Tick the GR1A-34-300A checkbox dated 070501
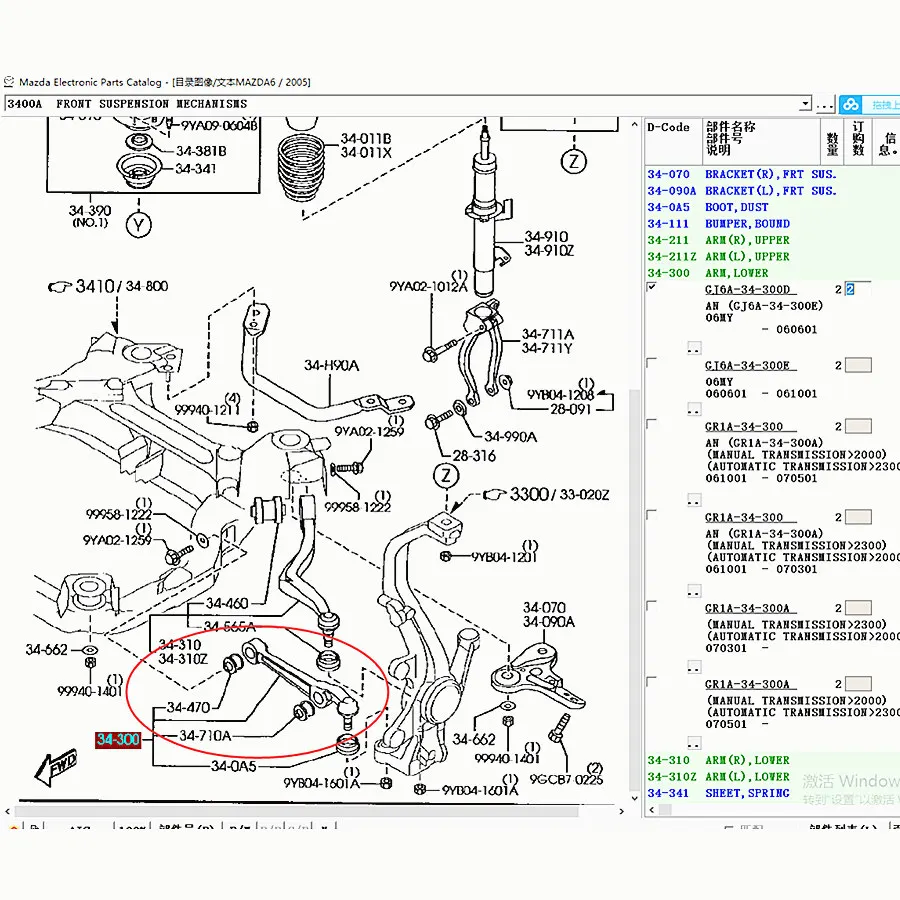The height and width of the screenshot is (900, 900). point(651,681)
